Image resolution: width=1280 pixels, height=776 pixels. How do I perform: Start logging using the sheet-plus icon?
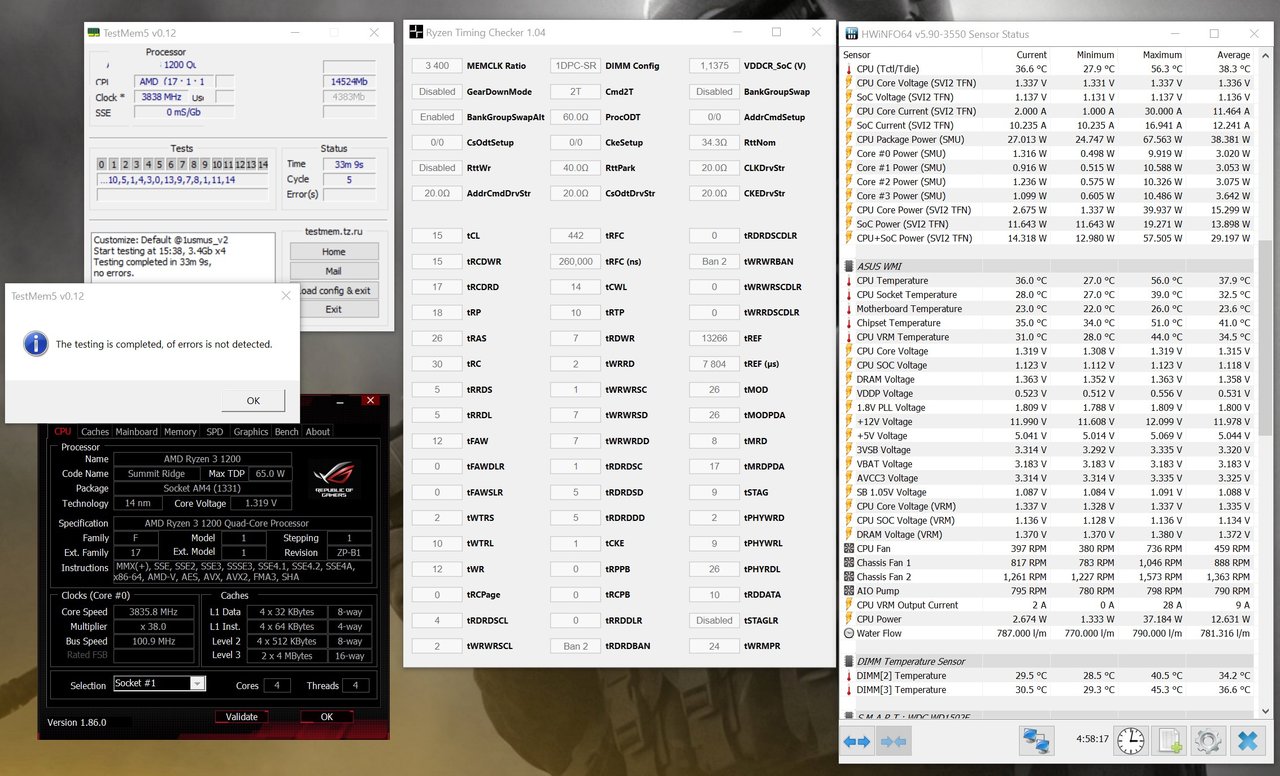click(1169, 741)
